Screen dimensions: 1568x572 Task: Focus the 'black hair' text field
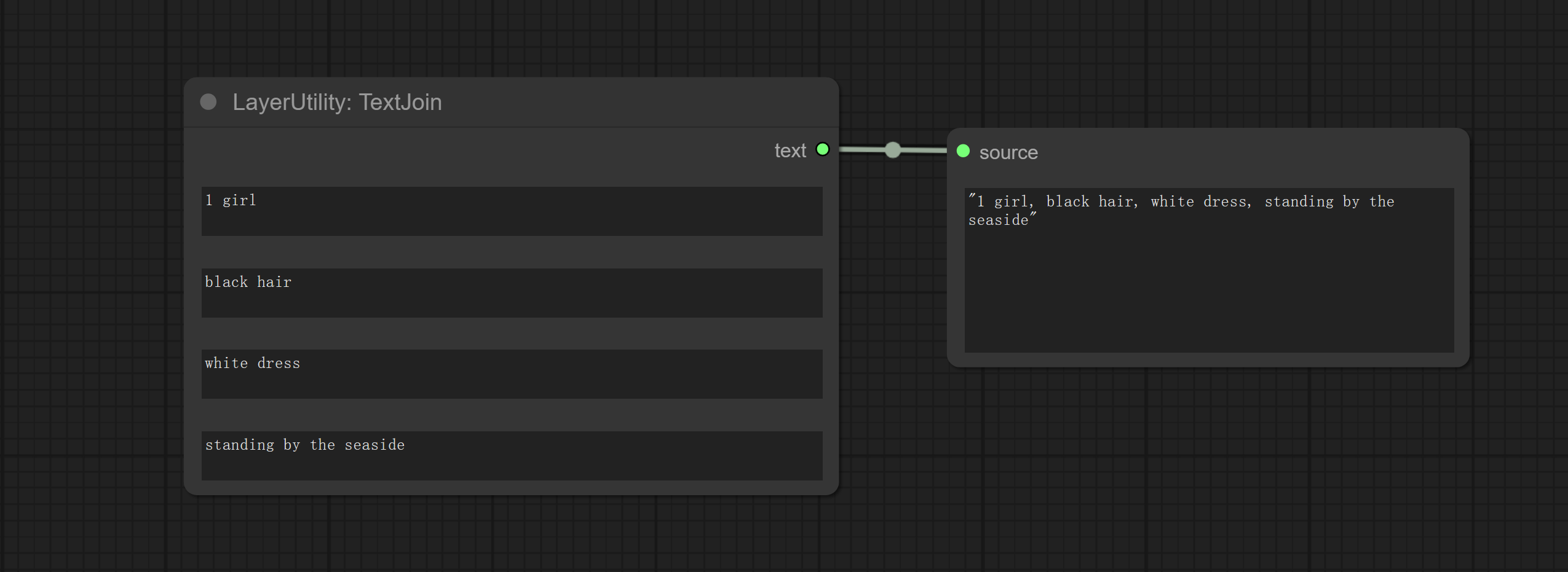tap(512, 293)
